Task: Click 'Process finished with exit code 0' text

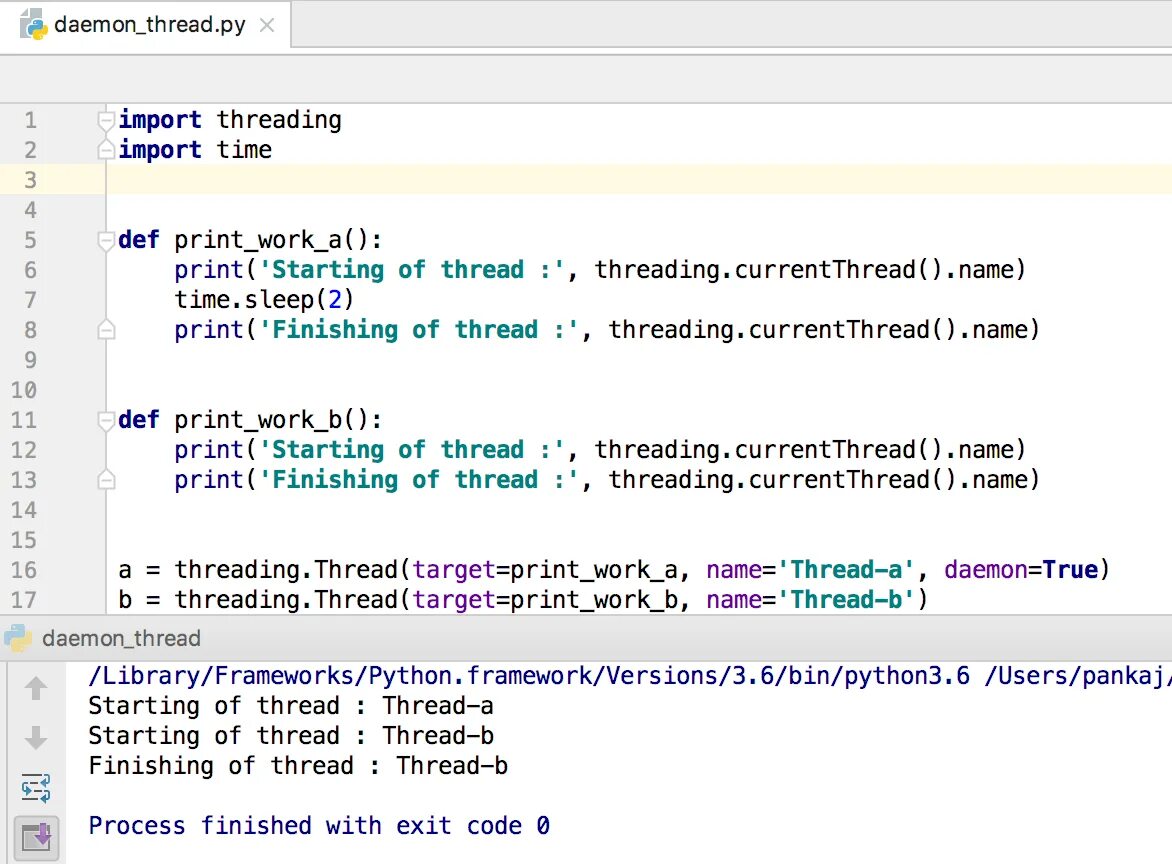Action: (319, 825)
